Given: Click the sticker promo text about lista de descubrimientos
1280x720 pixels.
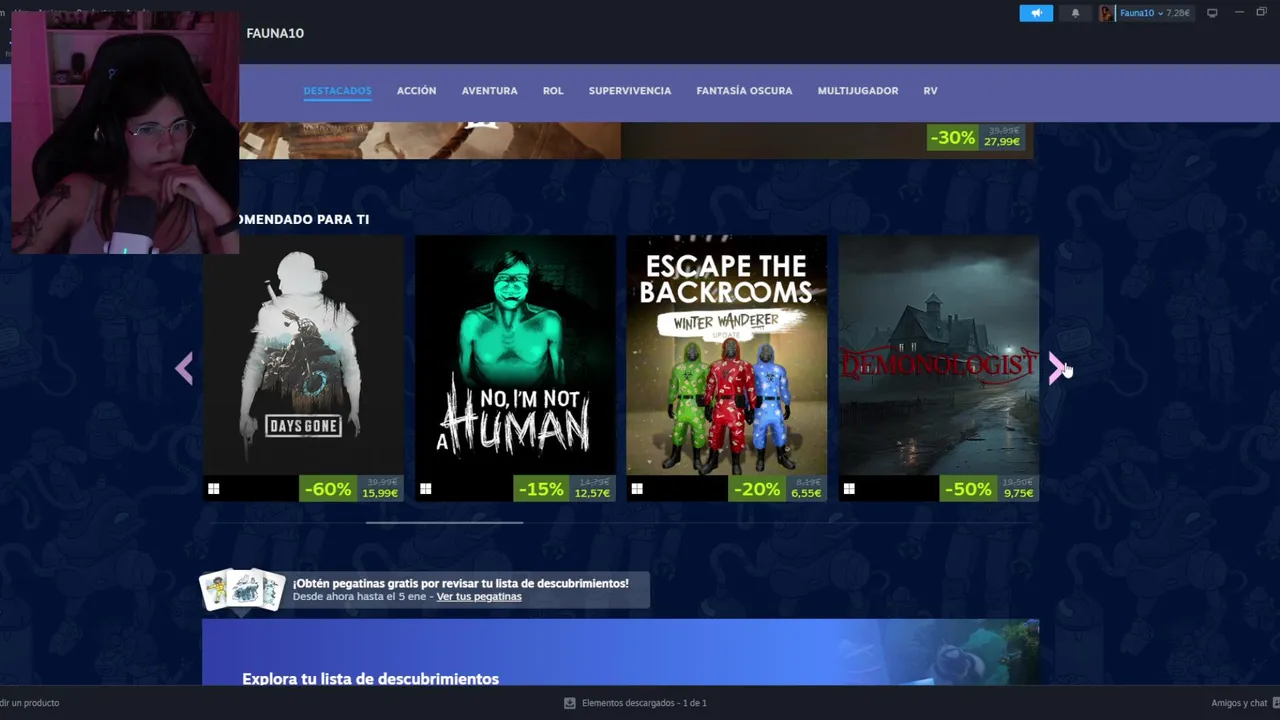Looking at the screenshot, I should [x=461, y=583].
